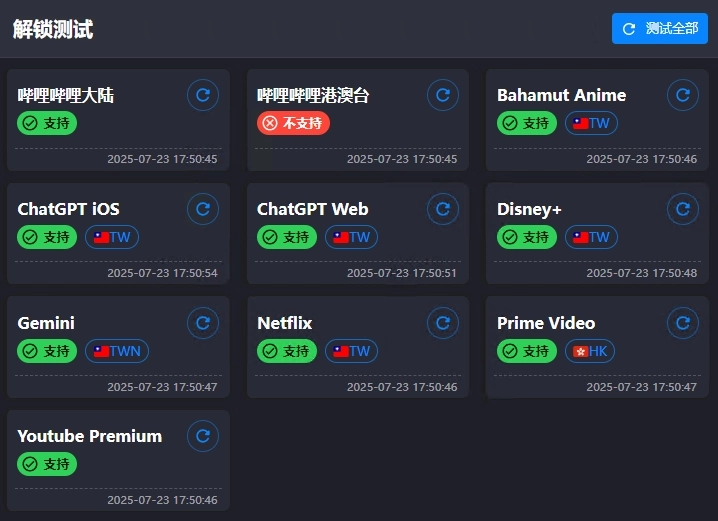Screen dimensions: 718x521
Task: Click TW region tag on ChatGPT iOS
Action: click(112, 237)
